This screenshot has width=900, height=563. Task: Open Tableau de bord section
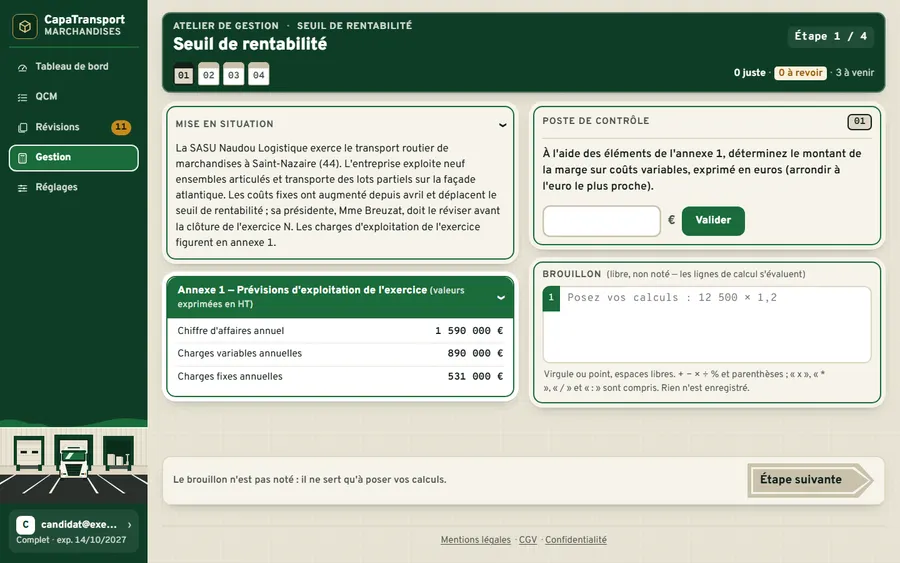coord(73,67)
